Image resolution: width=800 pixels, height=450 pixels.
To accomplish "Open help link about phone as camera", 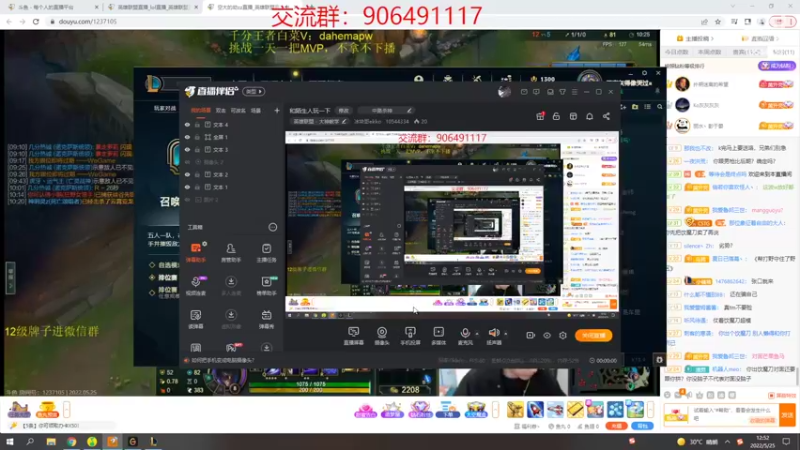I will click(x=222, y=360).
